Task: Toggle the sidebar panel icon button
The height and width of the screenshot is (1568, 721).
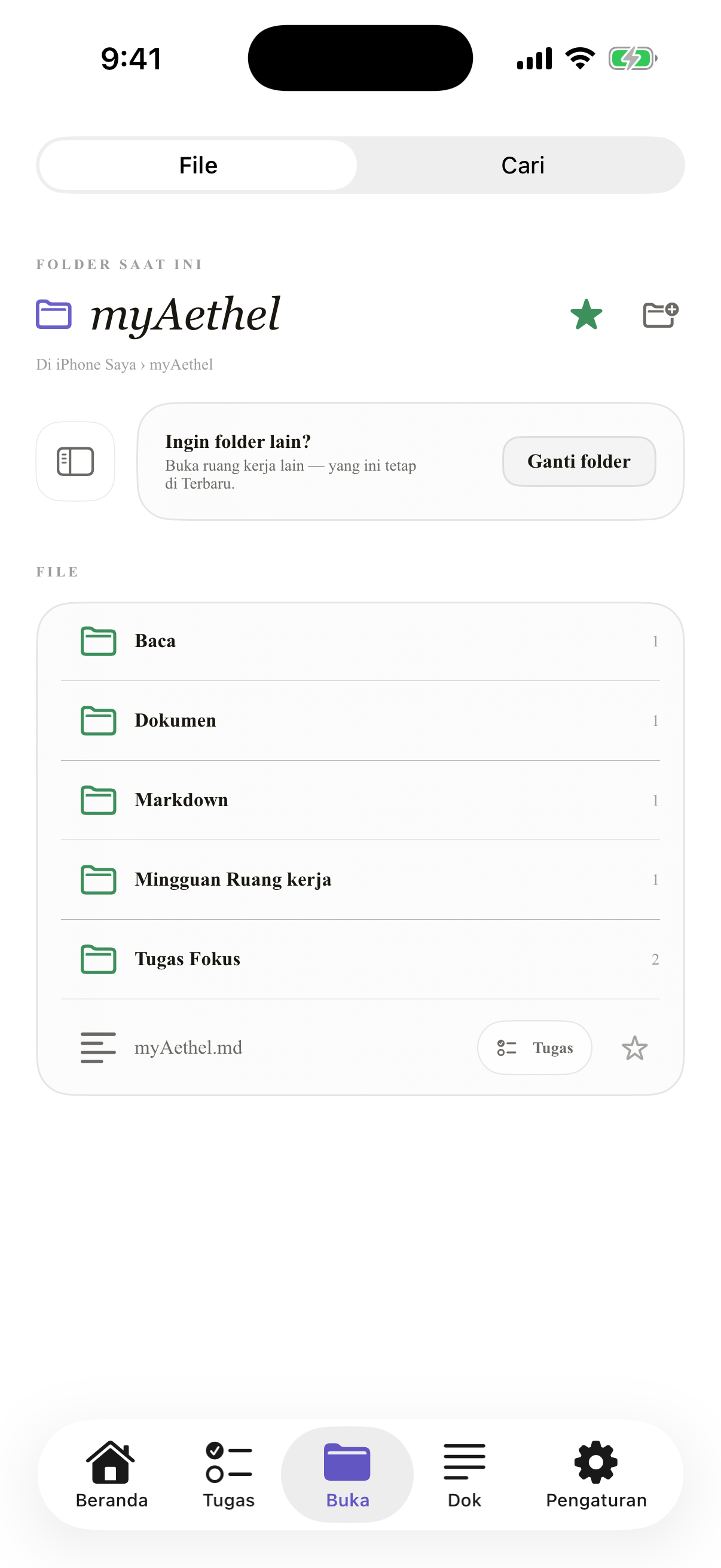Action: (75, 461)
